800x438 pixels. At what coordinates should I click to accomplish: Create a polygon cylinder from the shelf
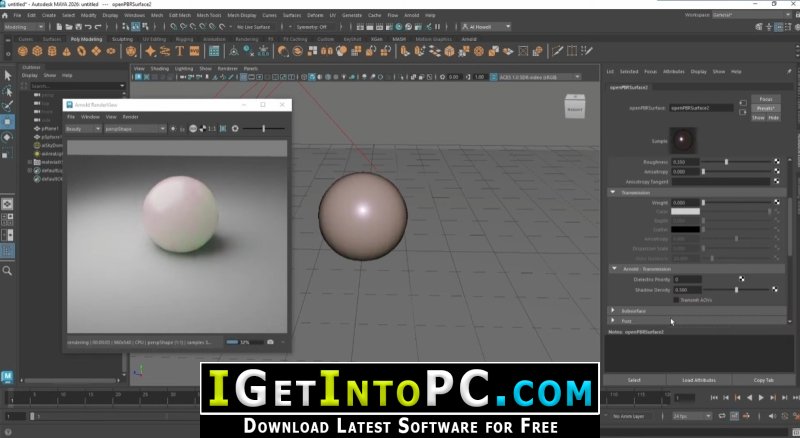pyautogui.click(x=52, y=51)
